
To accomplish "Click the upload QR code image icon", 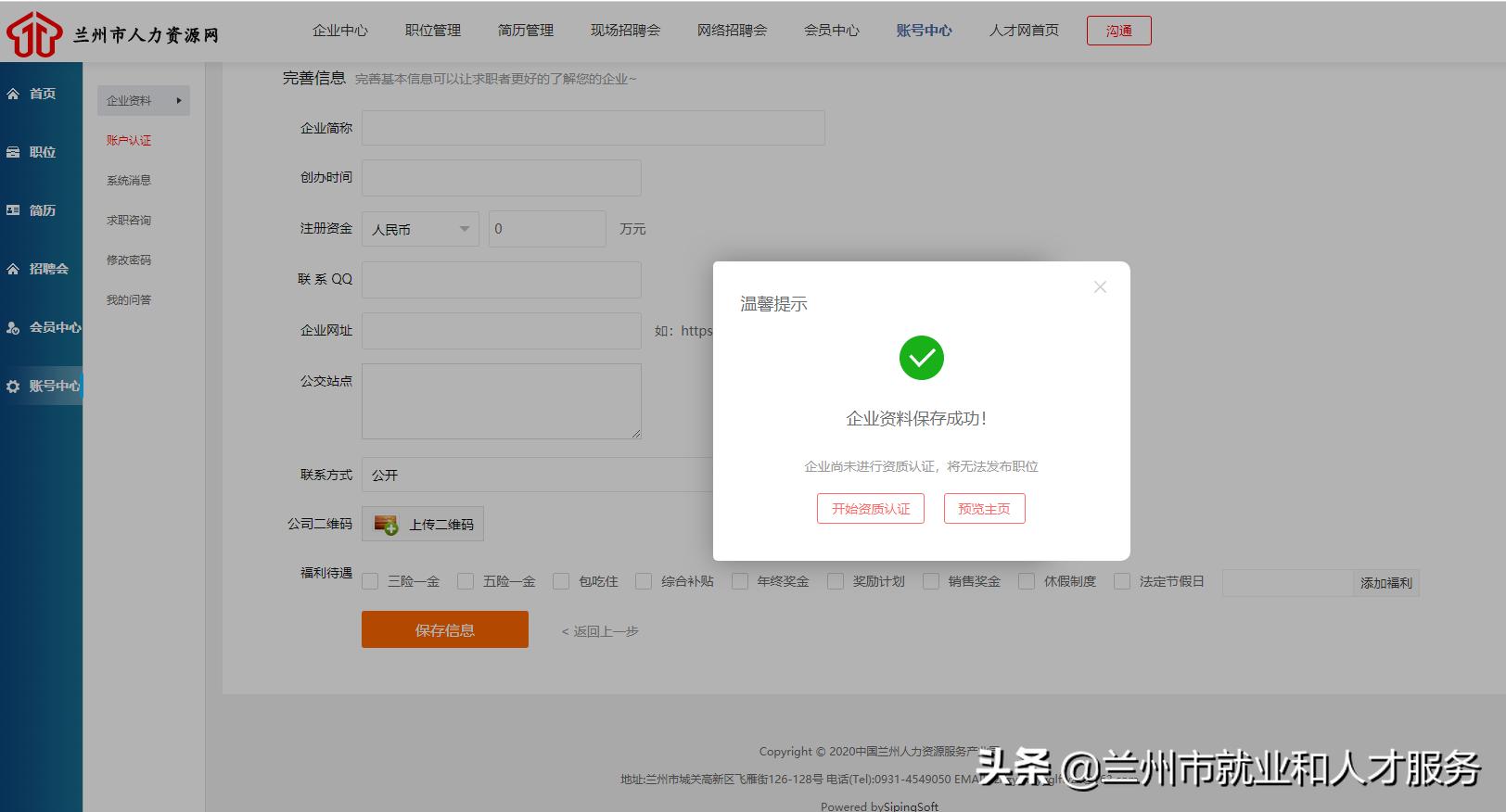I will [386, 525].
